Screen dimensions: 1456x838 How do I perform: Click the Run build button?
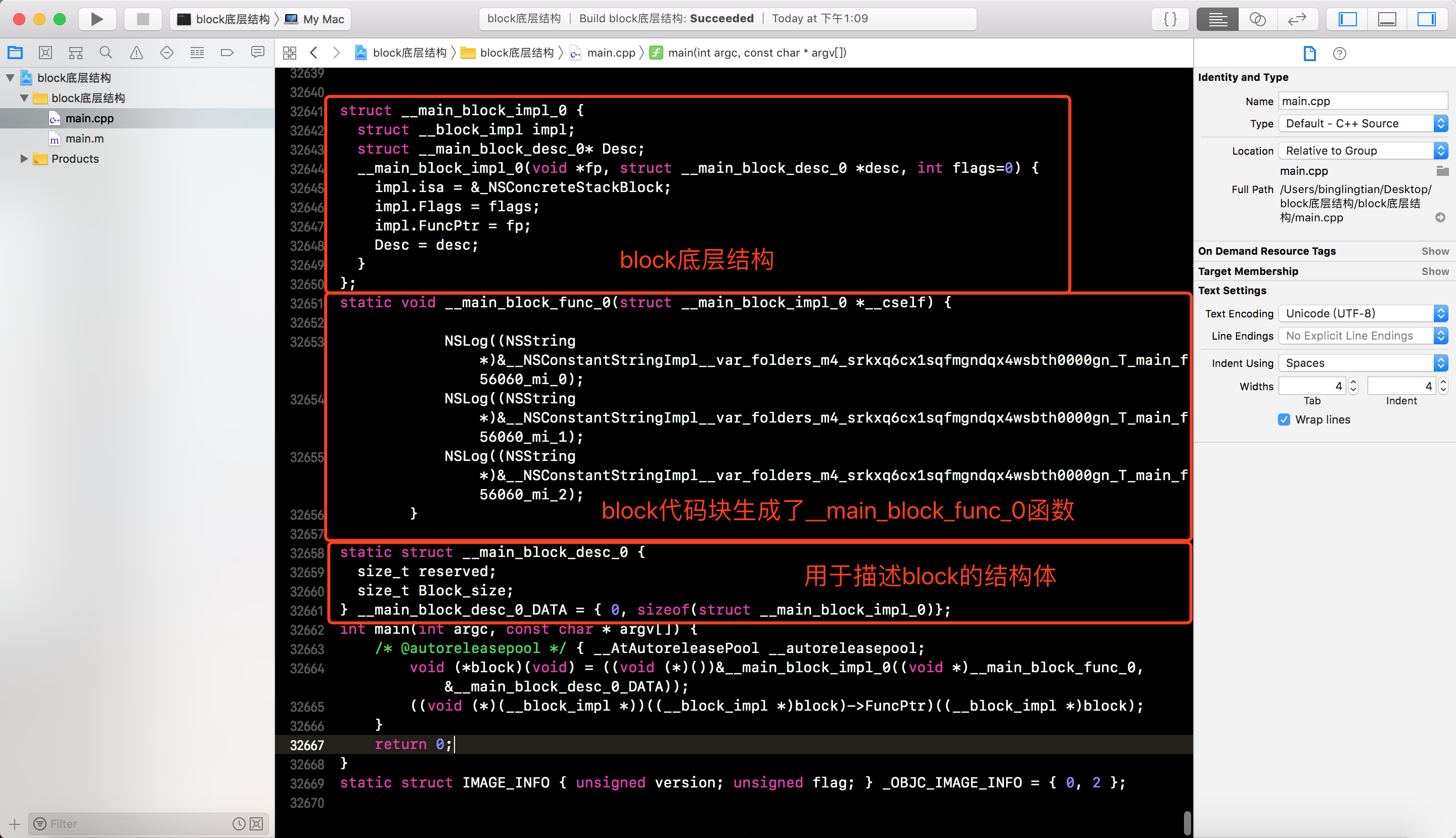tap(97, 19)
